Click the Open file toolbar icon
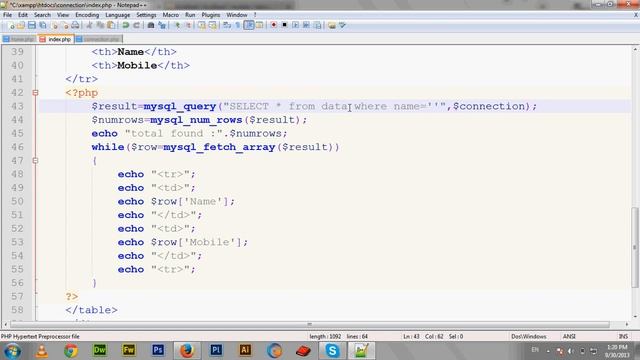This screenshot has height=360, width=640. pos(21,25)
